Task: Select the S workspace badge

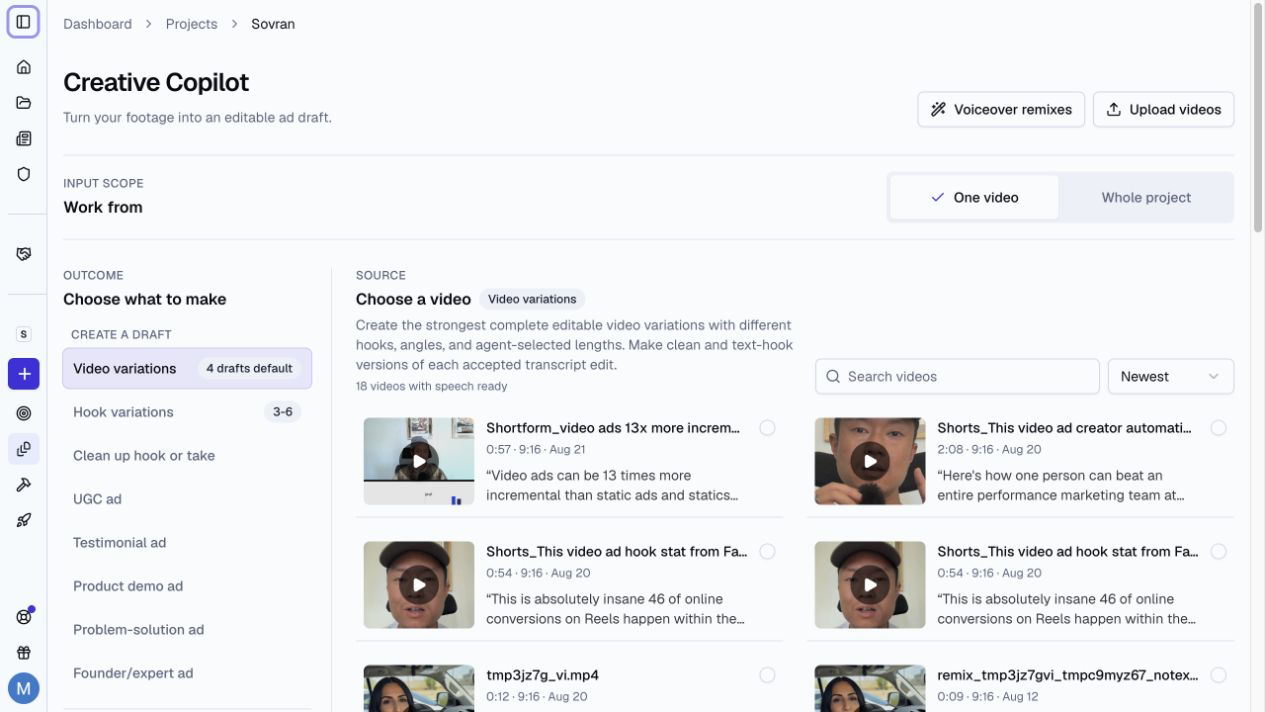Action: point(23,334)
